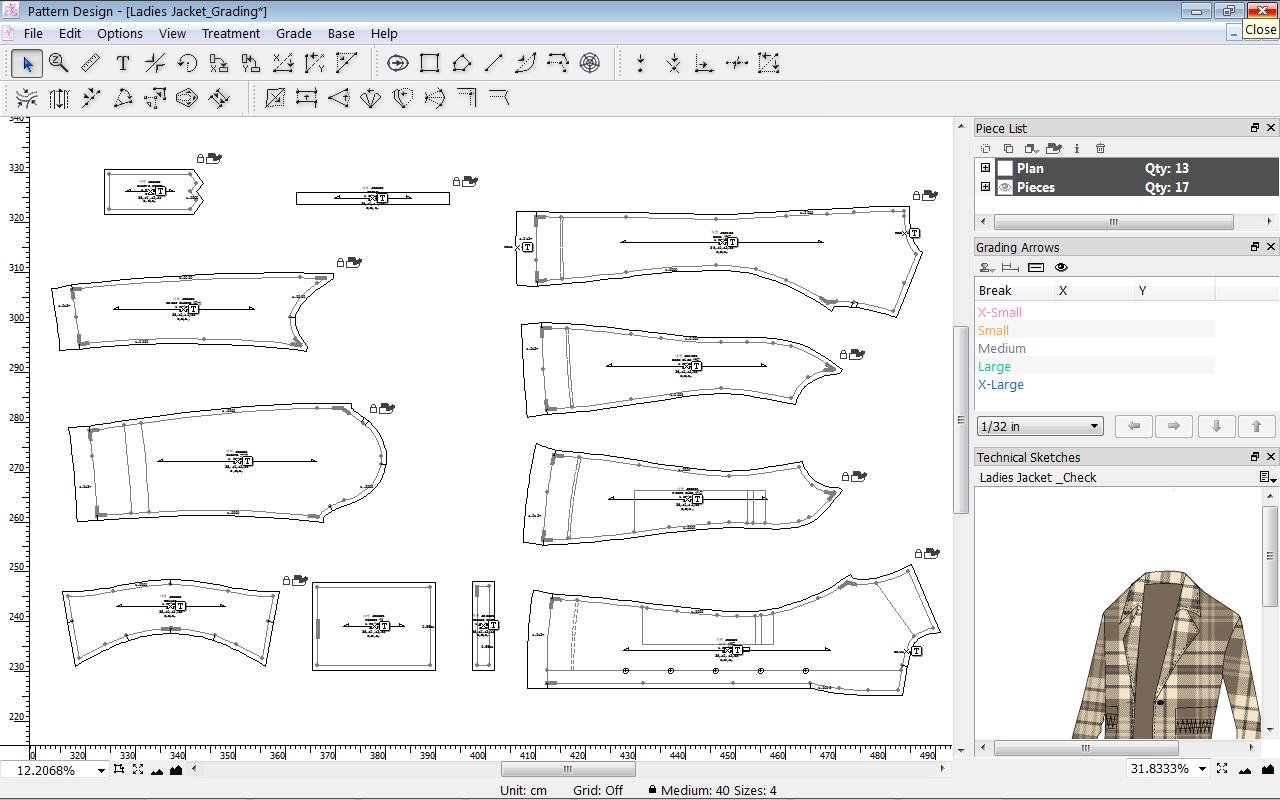Viewport: 1280px width, 800px height.
Task: Expand the Plan tree node
Action: pyautogui.click(x=985, y=168)
